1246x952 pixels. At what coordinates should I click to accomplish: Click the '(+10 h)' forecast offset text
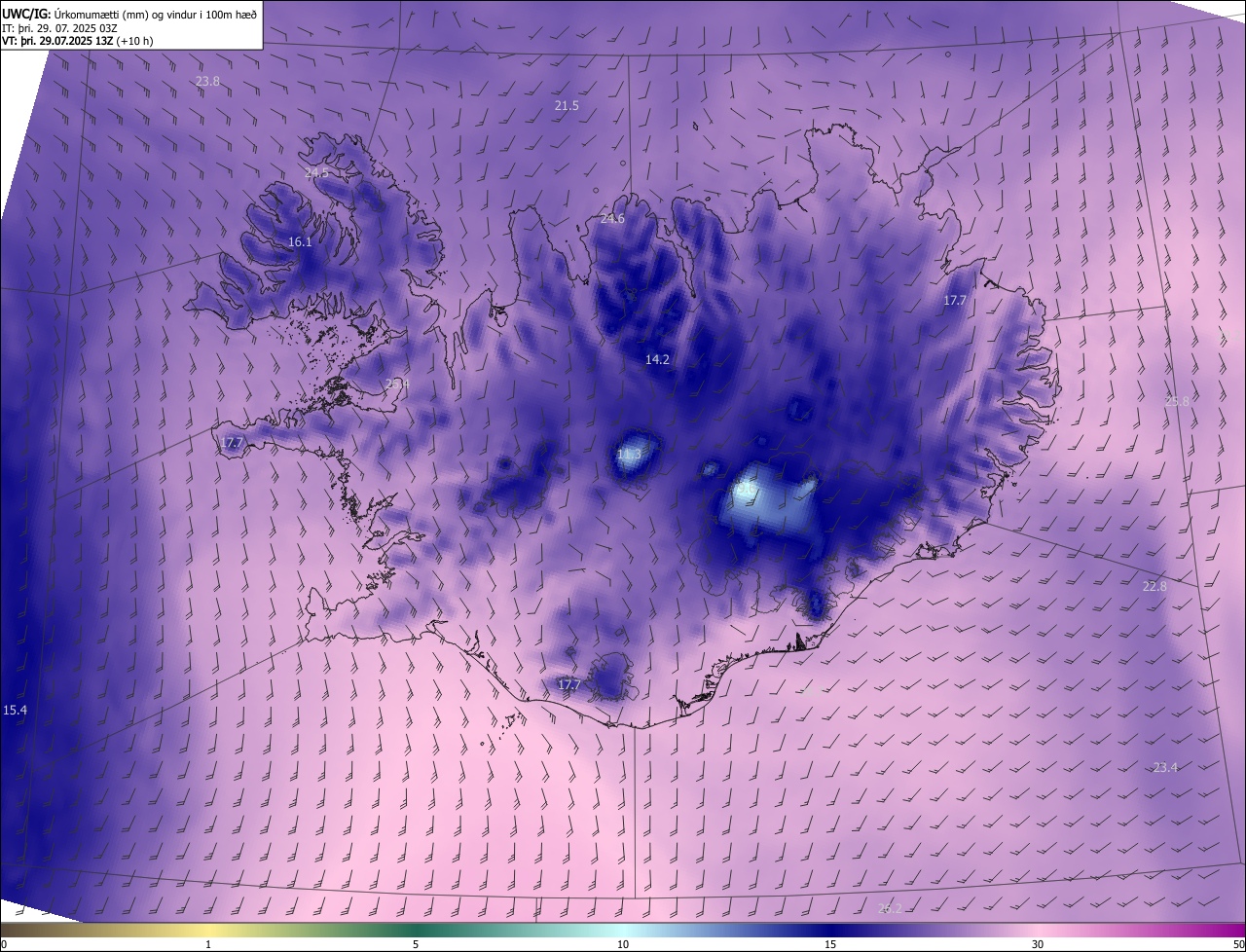(134, 41)
